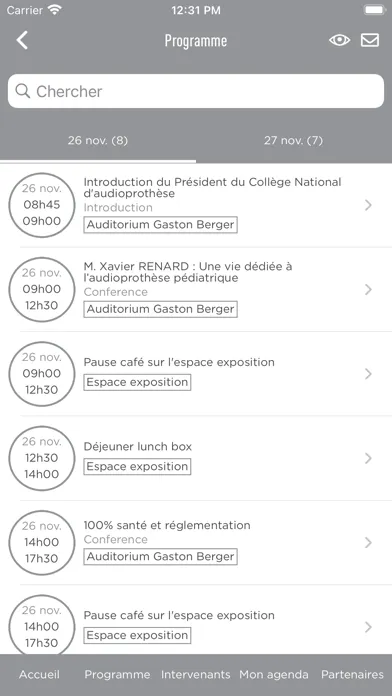Image resolution: width=392 pixels, height=696 pixels.
Task: Focus the Chercher search field
Action: point(196,91)
